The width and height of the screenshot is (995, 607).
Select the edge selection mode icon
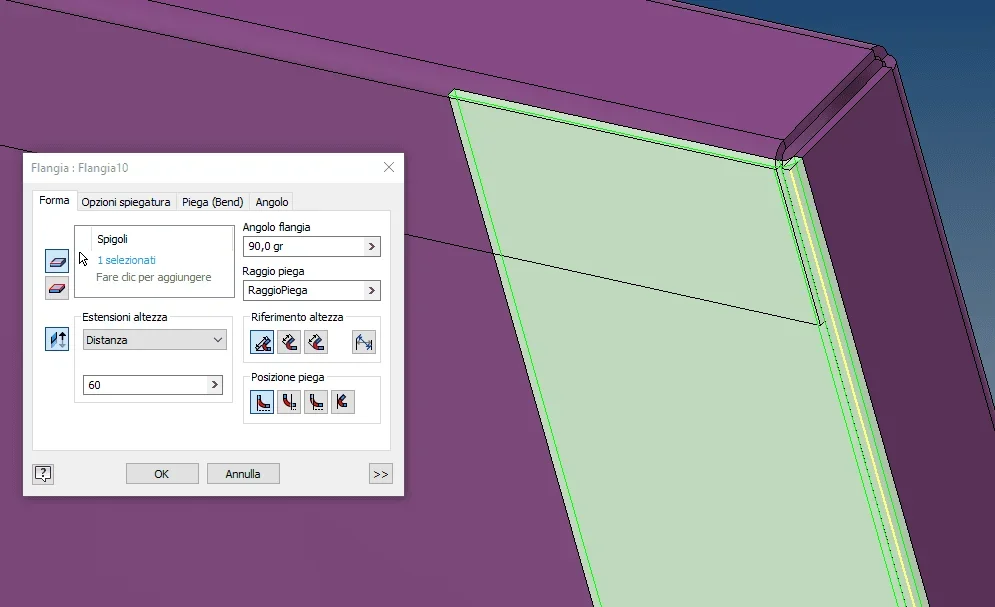[x=57, y=261]
